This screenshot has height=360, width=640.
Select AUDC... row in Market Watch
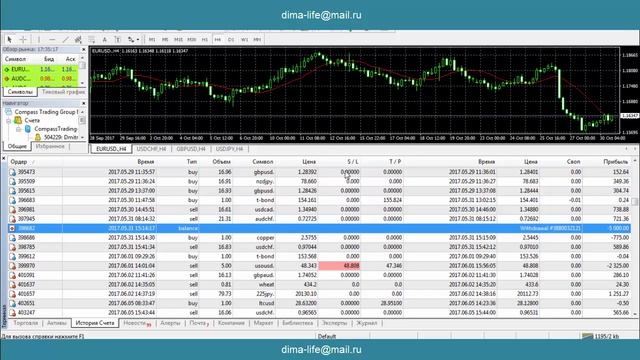pos(40,78)
